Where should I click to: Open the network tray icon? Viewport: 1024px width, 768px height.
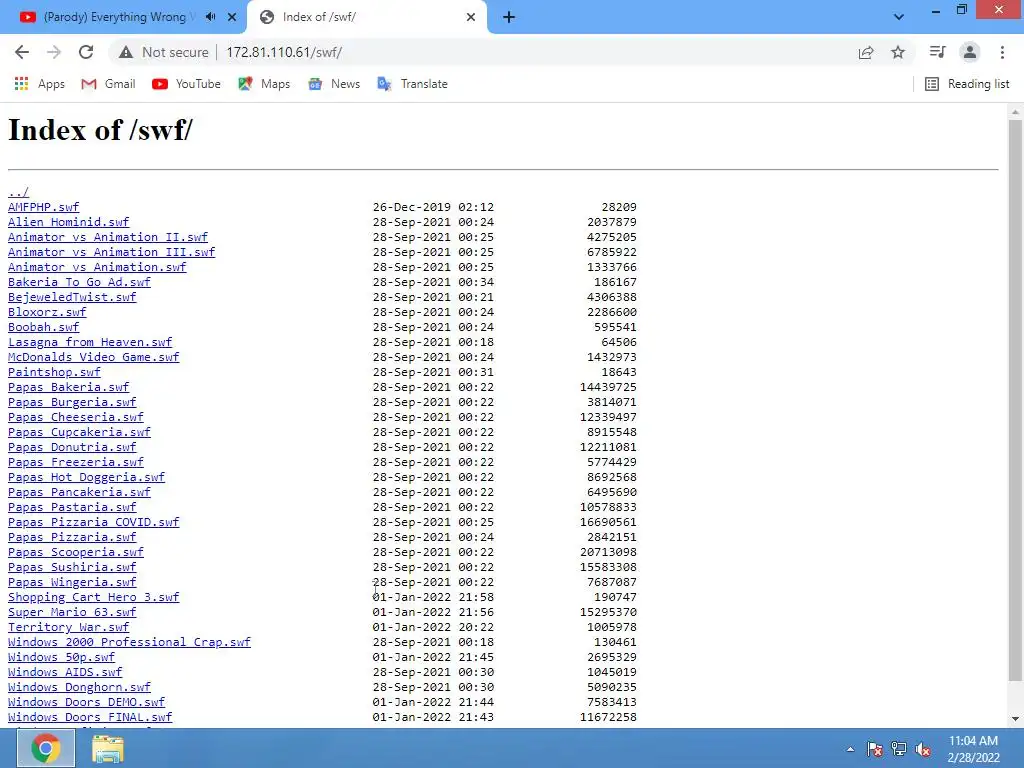[899, 749]
